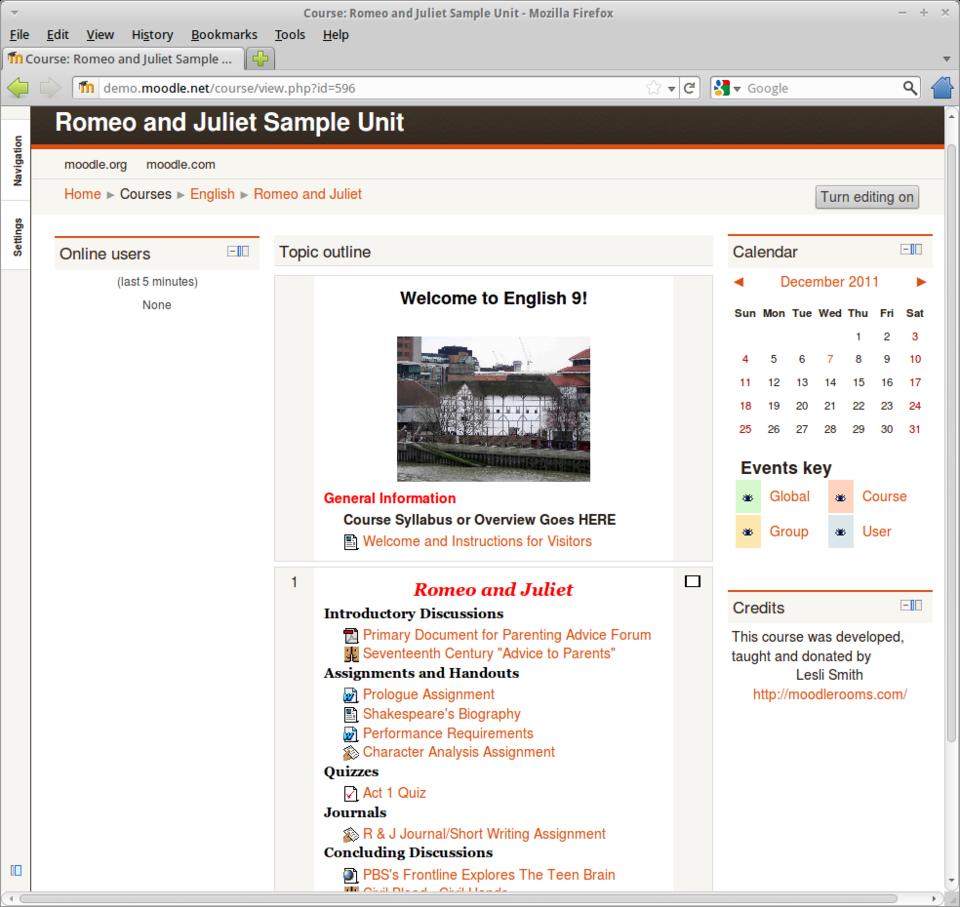Open the search engine dropdown

(727, 88)
